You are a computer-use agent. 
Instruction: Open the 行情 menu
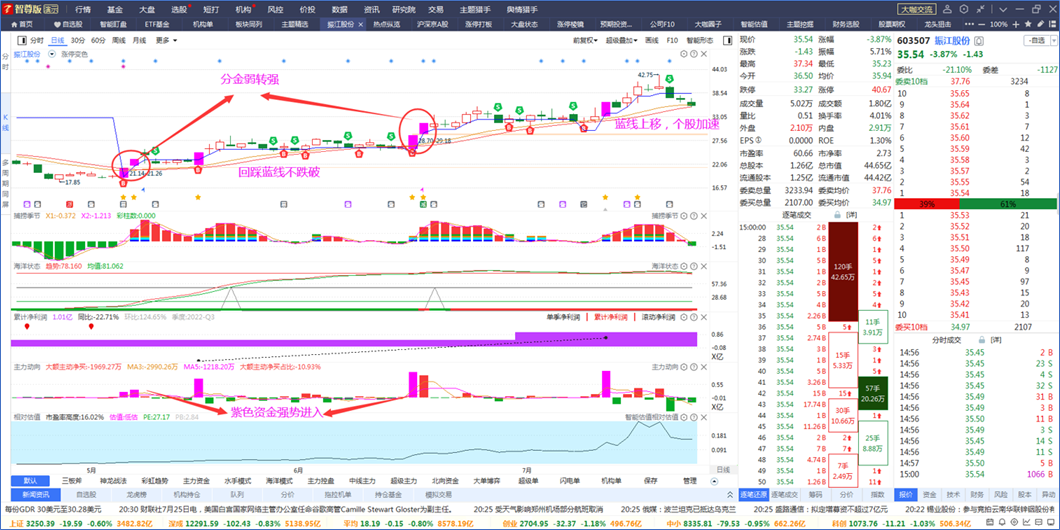tap(82, 9)
